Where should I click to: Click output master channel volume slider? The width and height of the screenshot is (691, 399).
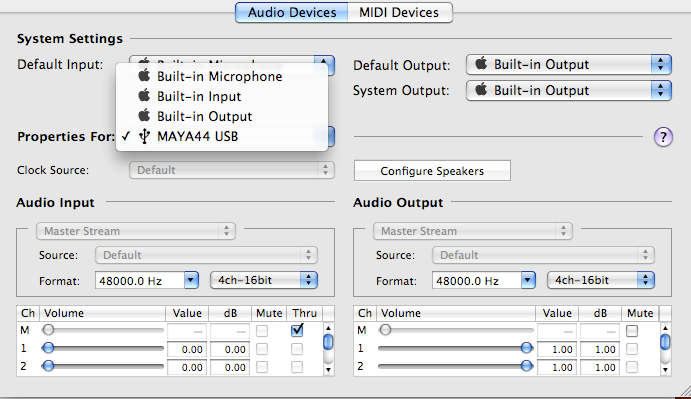coord(456,330)
